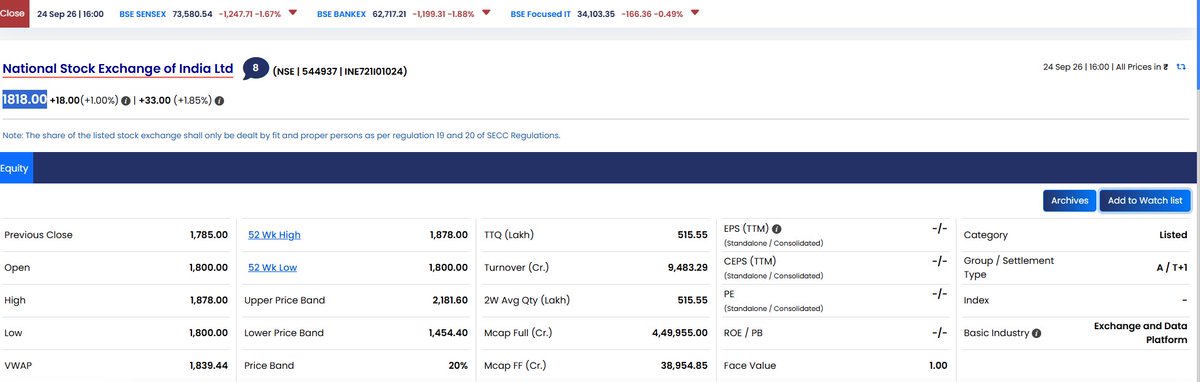The image size is (1200, 382).
Task: Click the refresh icon beside All Prices
Action: [1181, 67]
